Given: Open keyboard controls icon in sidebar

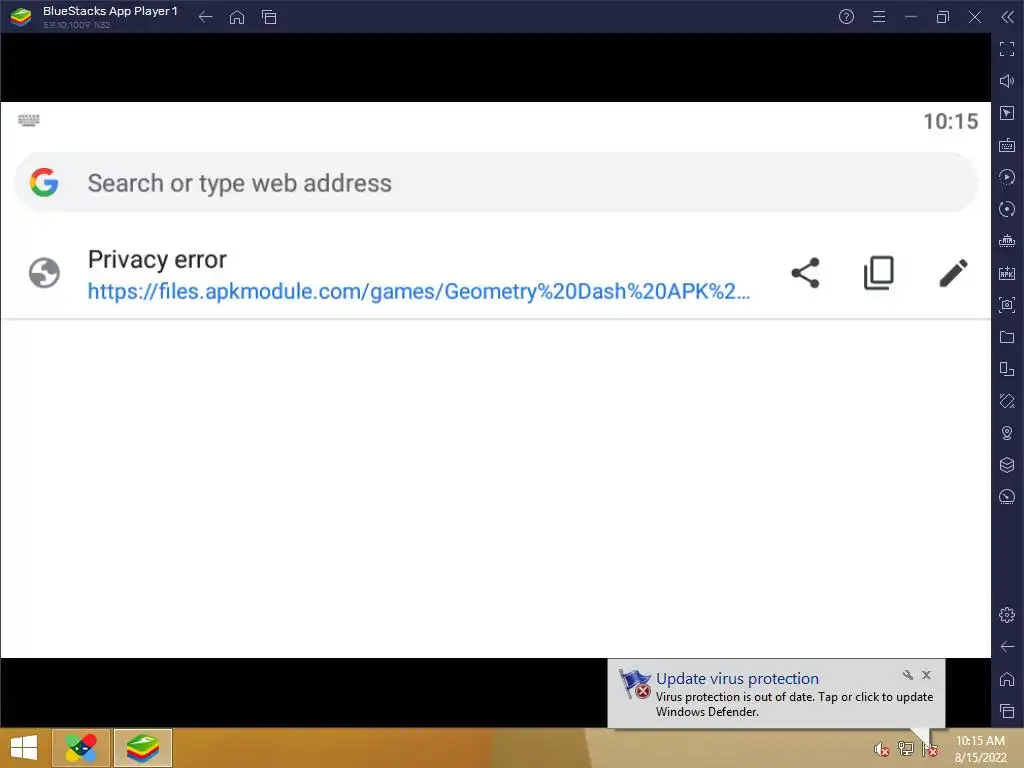Looking at the screenshot, I should point(1007,145).
